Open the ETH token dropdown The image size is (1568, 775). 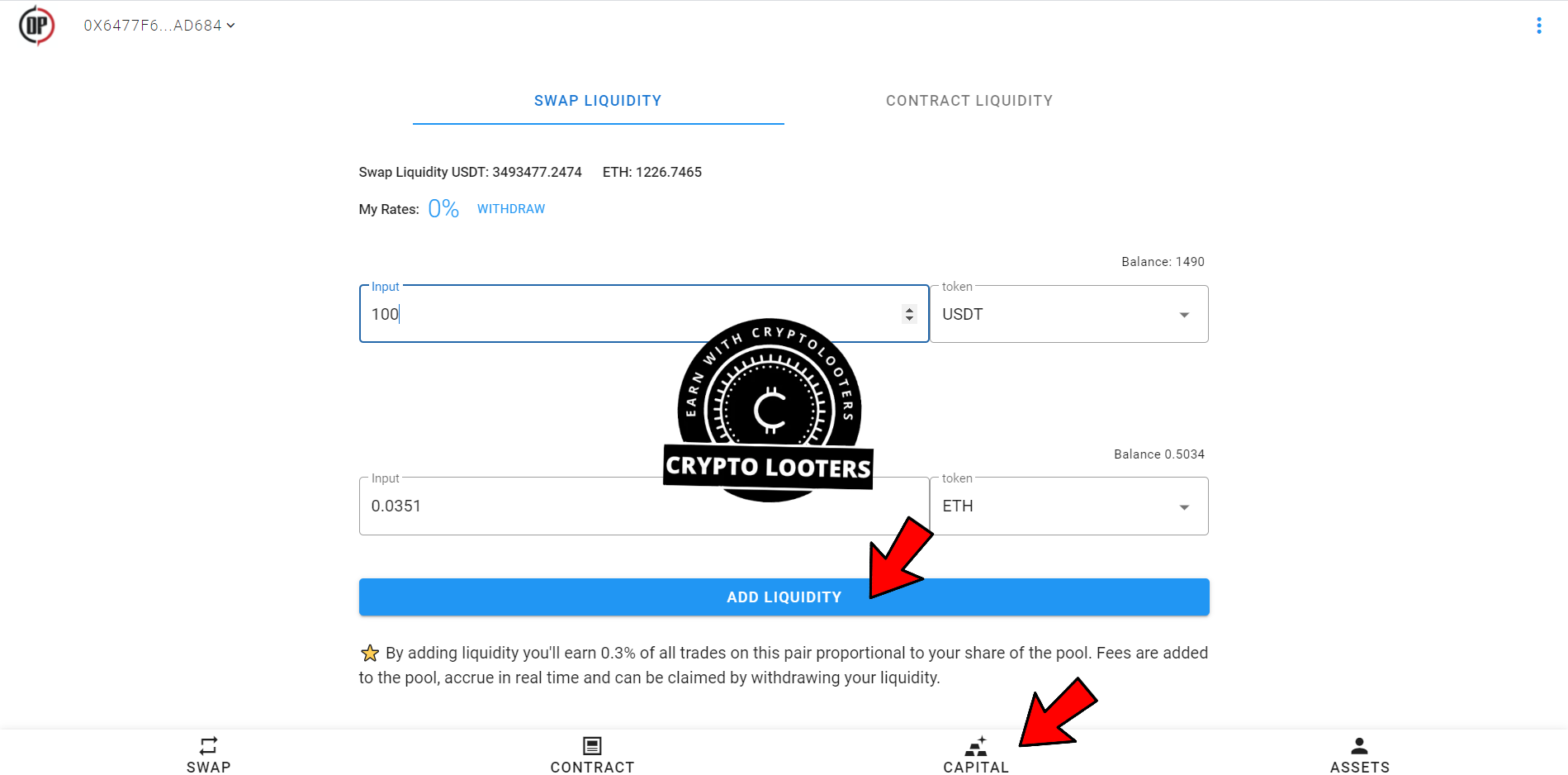tap(1069, 506)
